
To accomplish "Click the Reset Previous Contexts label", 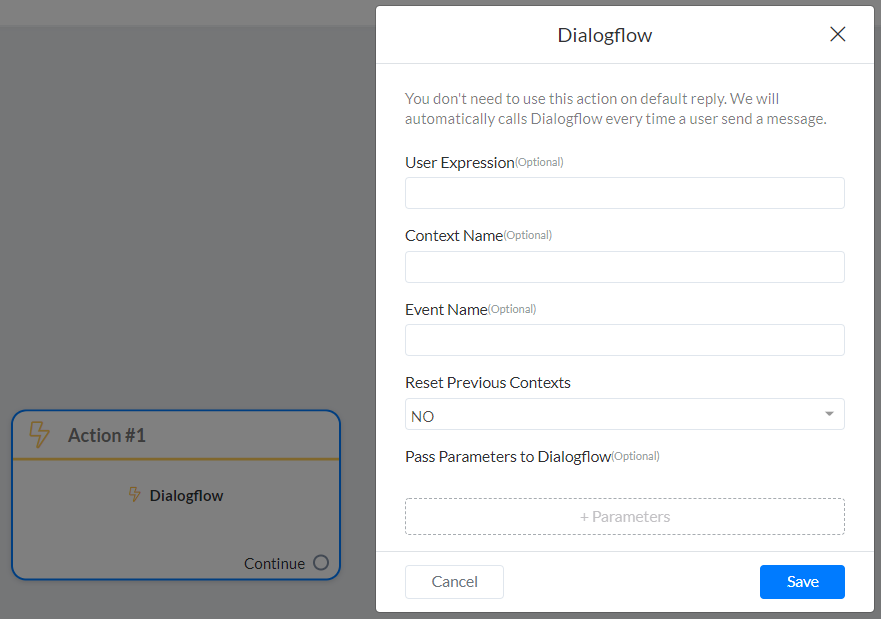I will pos(487,383).
